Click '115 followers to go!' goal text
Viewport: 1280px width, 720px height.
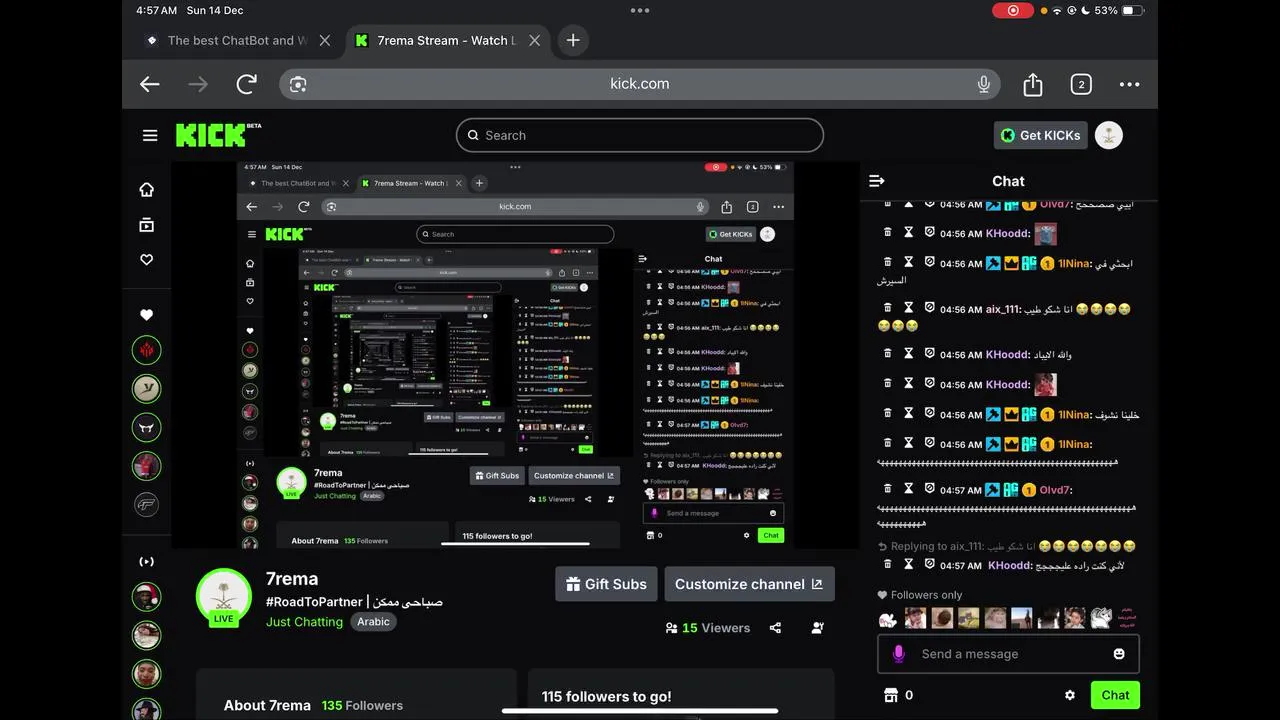[x=607, y=697]
